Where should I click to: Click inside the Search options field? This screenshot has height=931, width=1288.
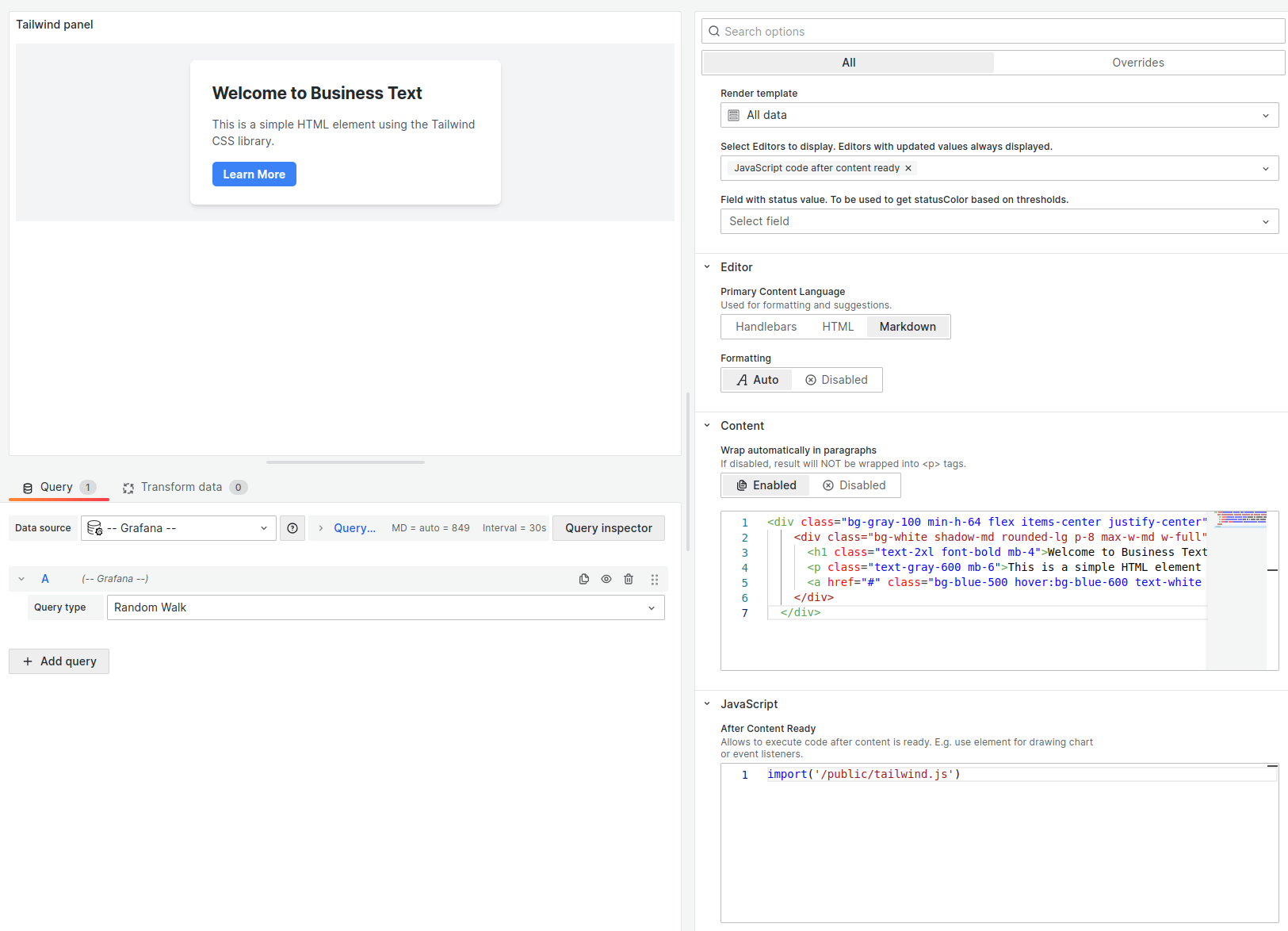[872, 31]
